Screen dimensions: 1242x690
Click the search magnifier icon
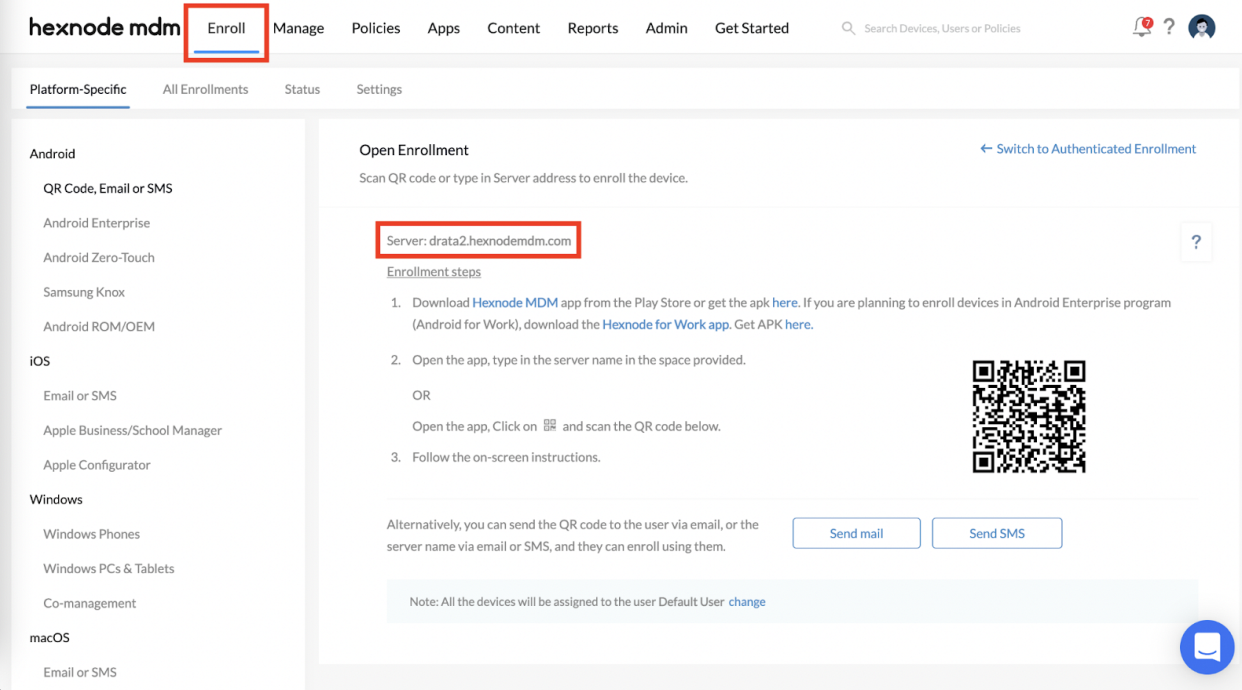click(848, 28)
